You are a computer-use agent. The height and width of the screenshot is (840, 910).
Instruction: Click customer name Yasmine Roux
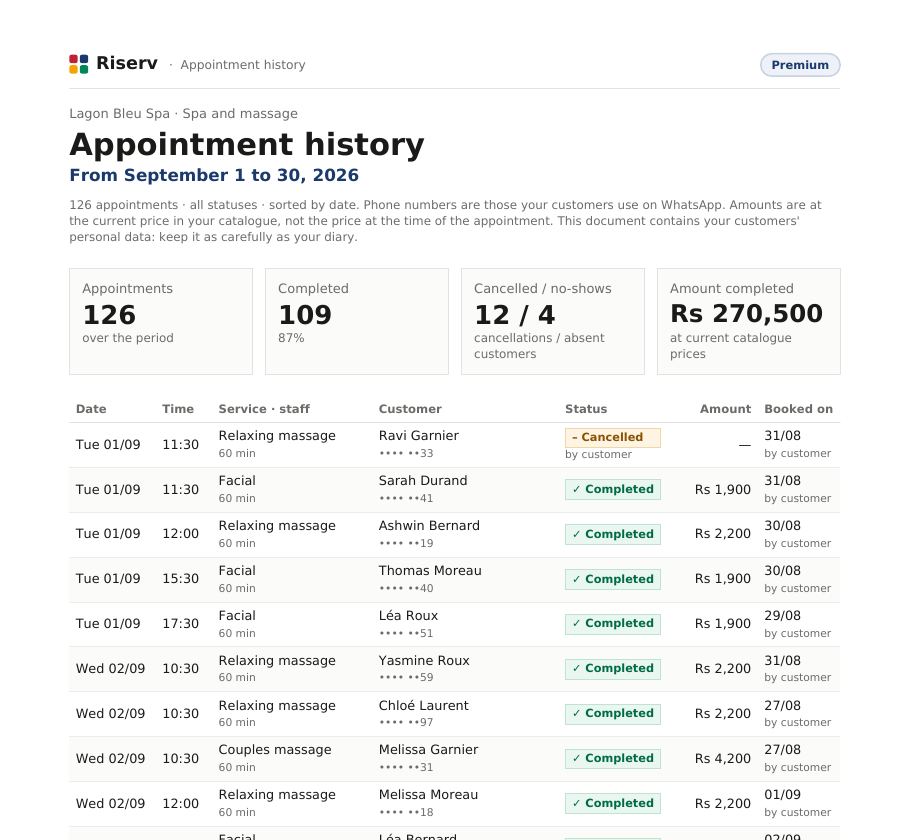click(x=424, y=661)
